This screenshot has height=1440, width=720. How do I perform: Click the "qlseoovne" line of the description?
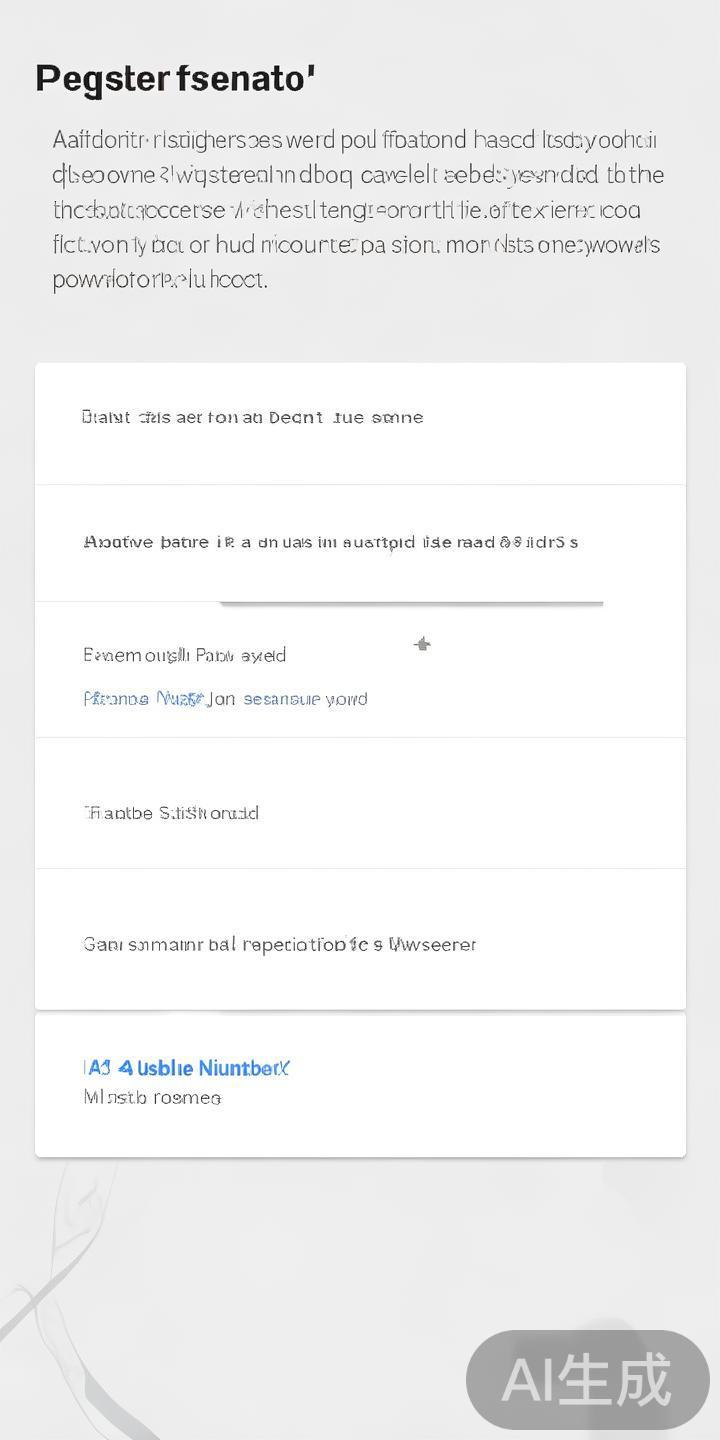coord(358,175)
